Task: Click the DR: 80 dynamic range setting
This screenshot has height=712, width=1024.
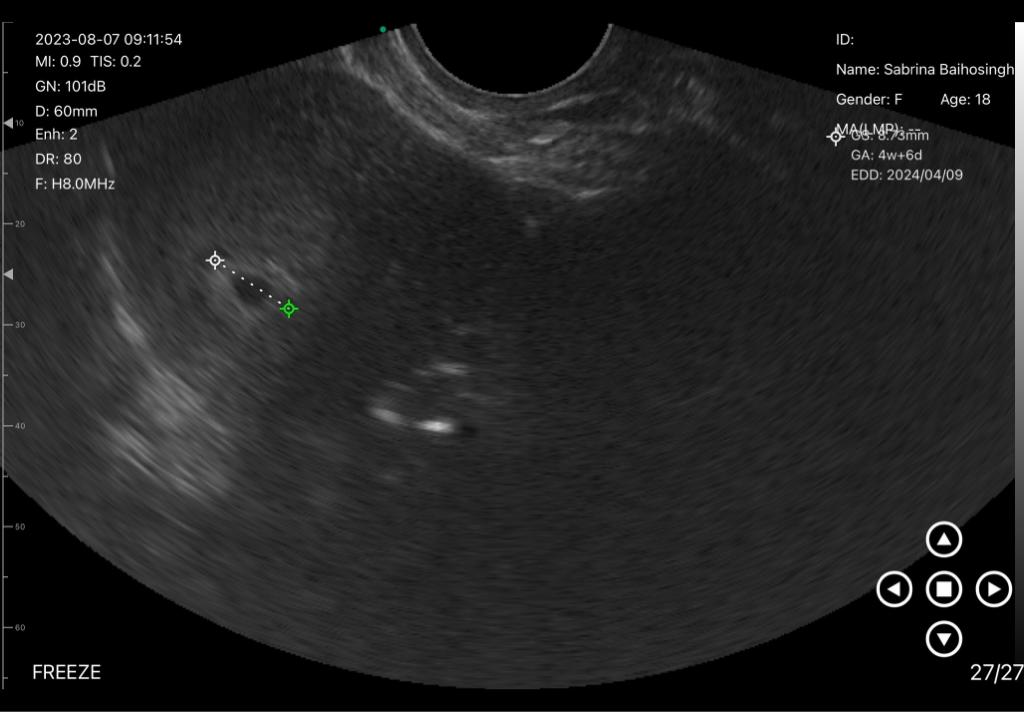Action: pyautogui.click(x=58, y=159)
